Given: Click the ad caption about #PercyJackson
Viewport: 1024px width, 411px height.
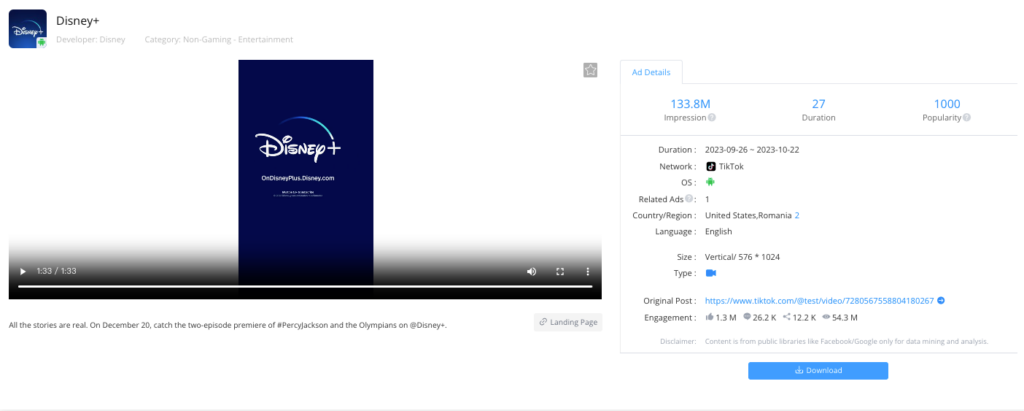Looking at the screenshot, I should pyautogui.click(x=228, y=325).
